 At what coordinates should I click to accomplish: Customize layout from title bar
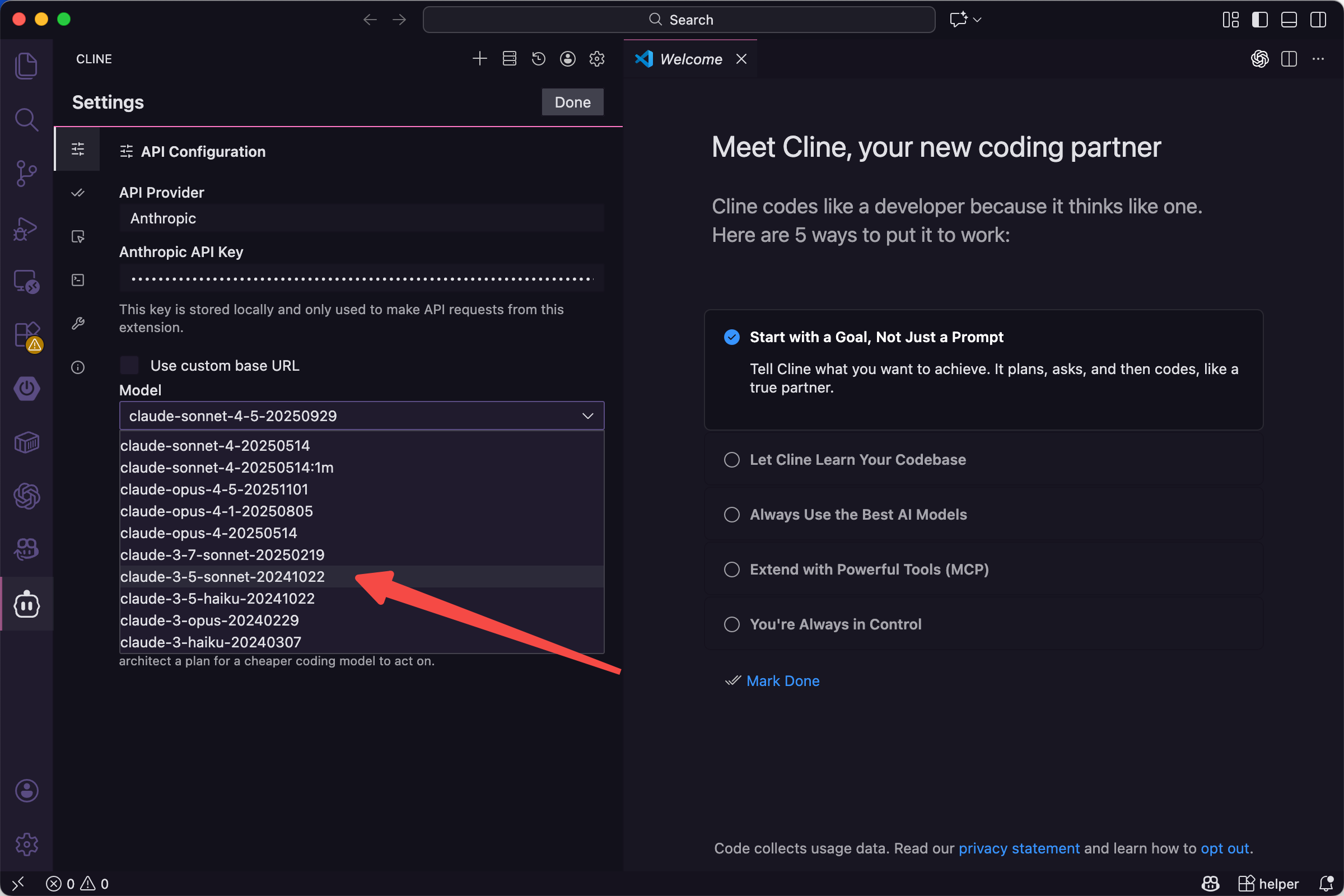1230,20
